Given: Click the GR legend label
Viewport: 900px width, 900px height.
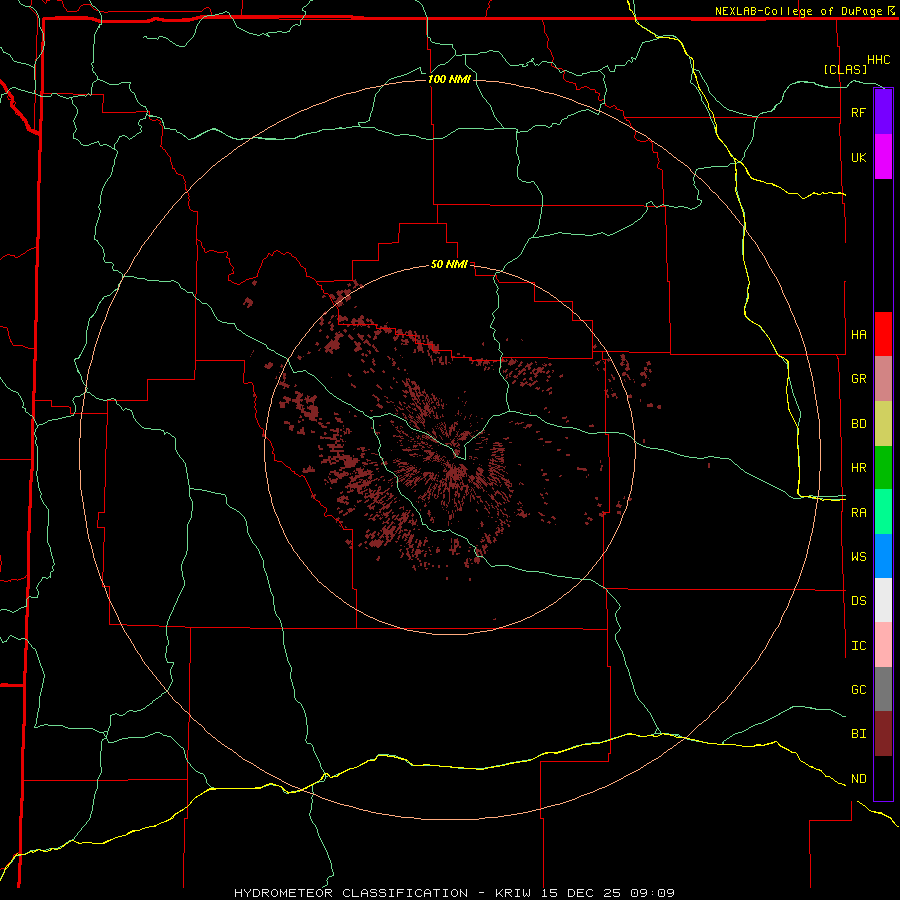Looking at the screenshot, I should (858, 379).
